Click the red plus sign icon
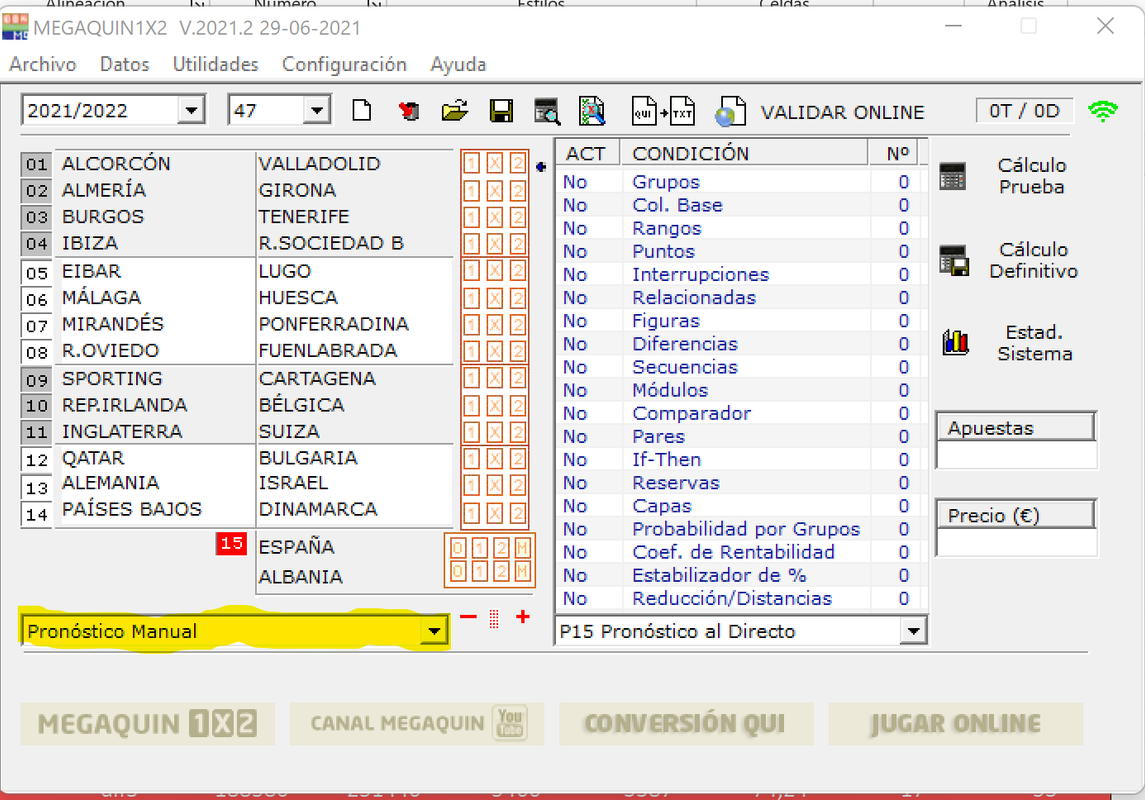Screen dimensions: 1145x800 (522, 617)
